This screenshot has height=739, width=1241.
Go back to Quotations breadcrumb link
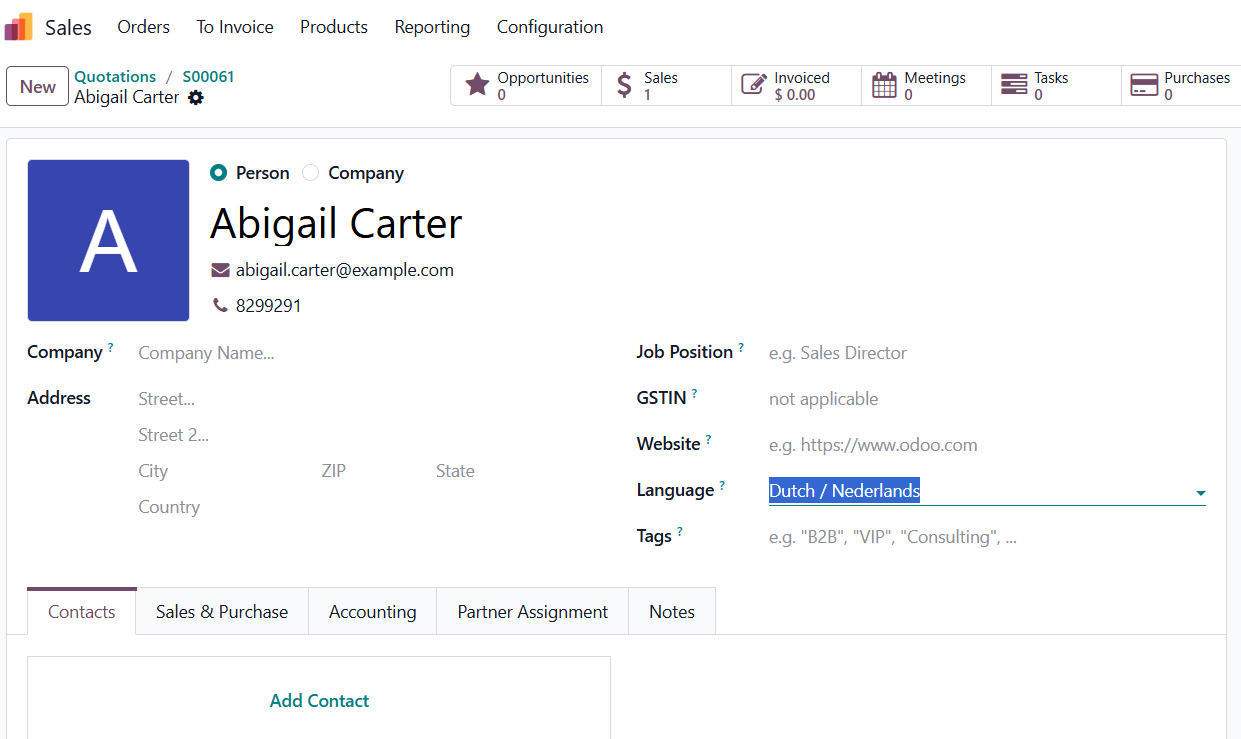pos(115,77)
